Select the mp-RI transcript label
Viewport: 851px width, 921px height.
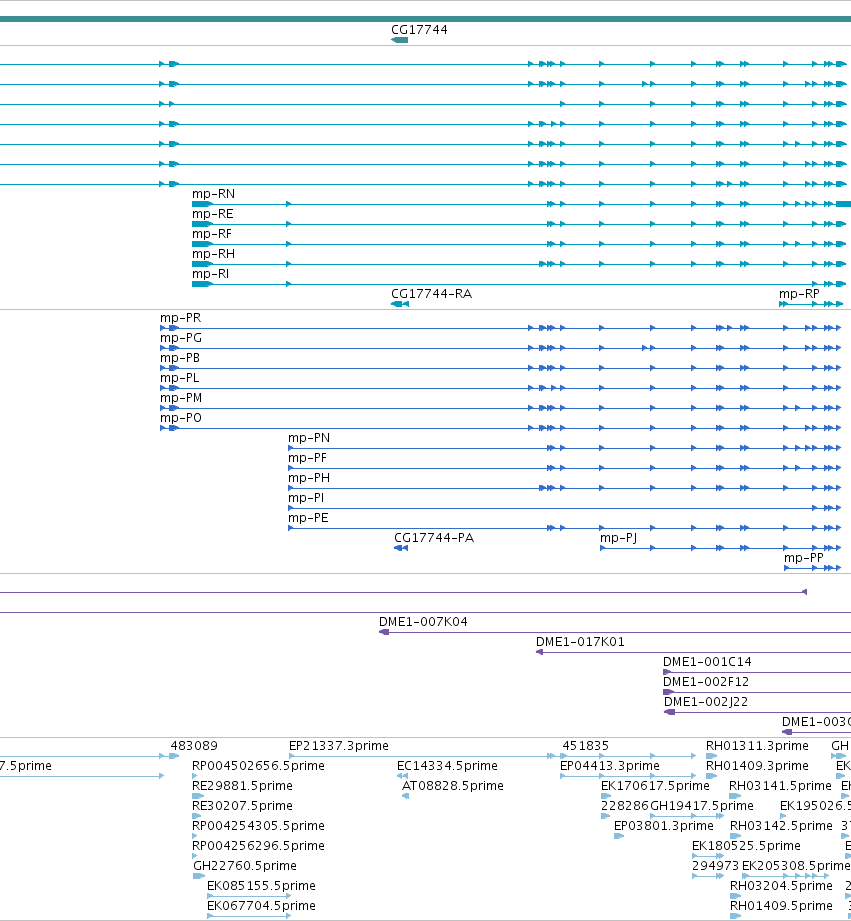coord(210,274)
